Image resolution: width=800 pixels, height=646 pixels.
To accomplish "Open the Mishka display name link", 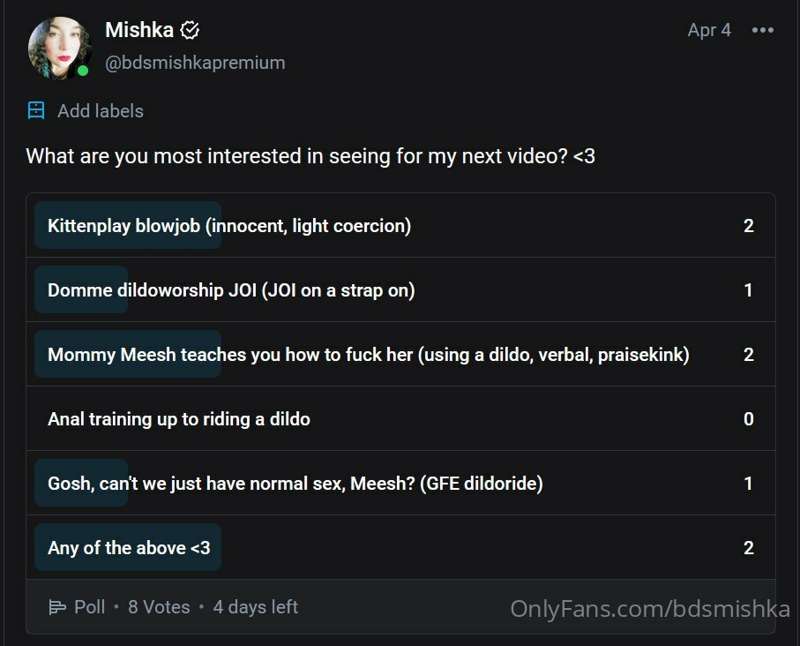I will (x=139, y=30).
